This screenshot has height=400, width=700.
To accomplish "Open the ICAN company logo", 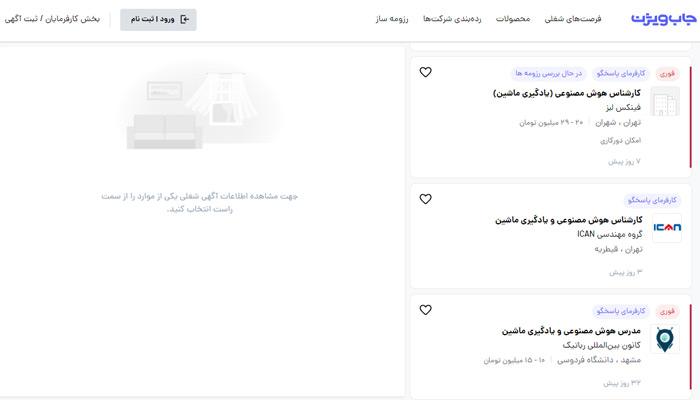I will pyautogui.click(x=667, y=228).
